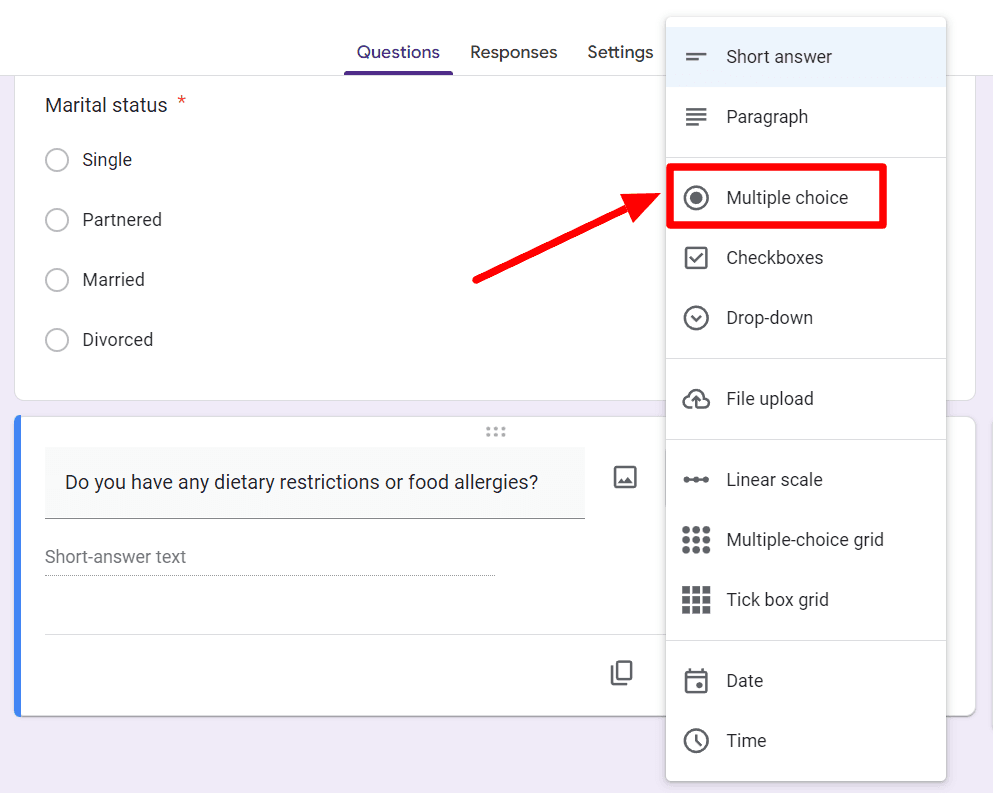The image size is (993, 793).
Task: Select the Divorced radio option
Action: [57, 340]
